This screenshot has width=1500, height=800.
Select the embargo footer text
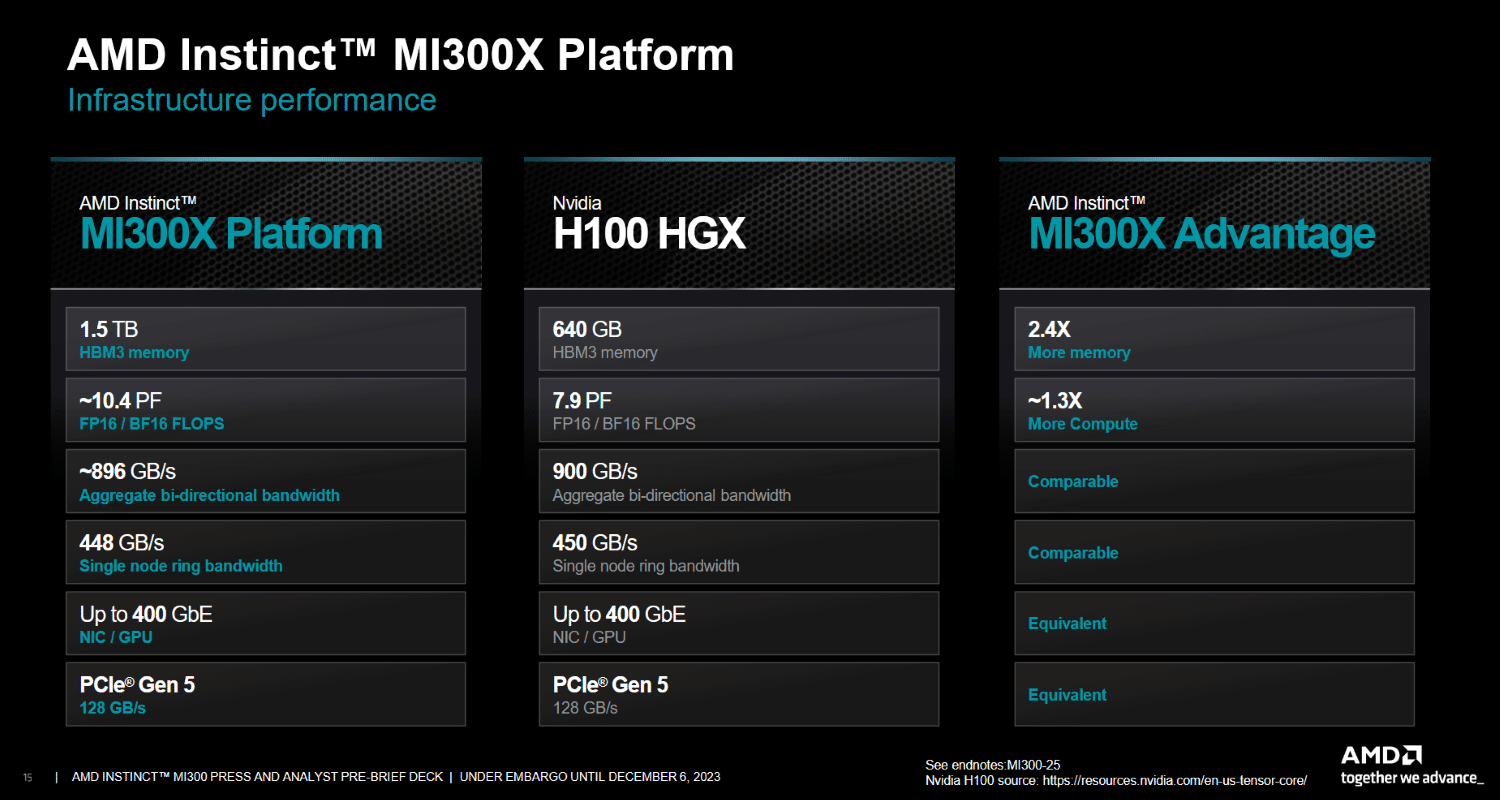pyautogui.click(x=590, y=777)
